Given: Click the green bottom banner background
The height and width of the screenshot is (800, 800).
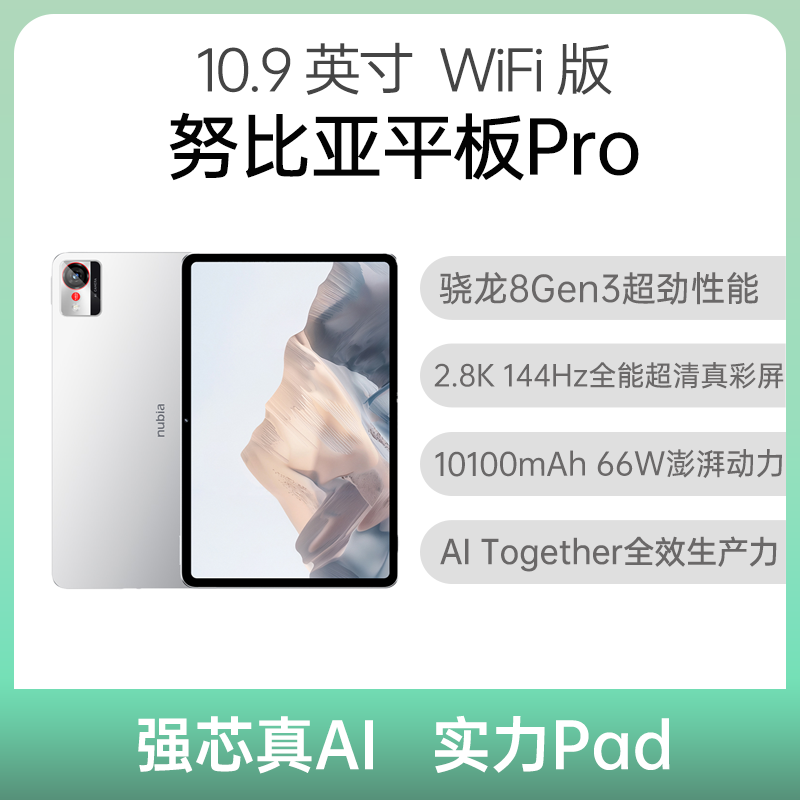Looking at the screenshot, I should coord(400,744).
